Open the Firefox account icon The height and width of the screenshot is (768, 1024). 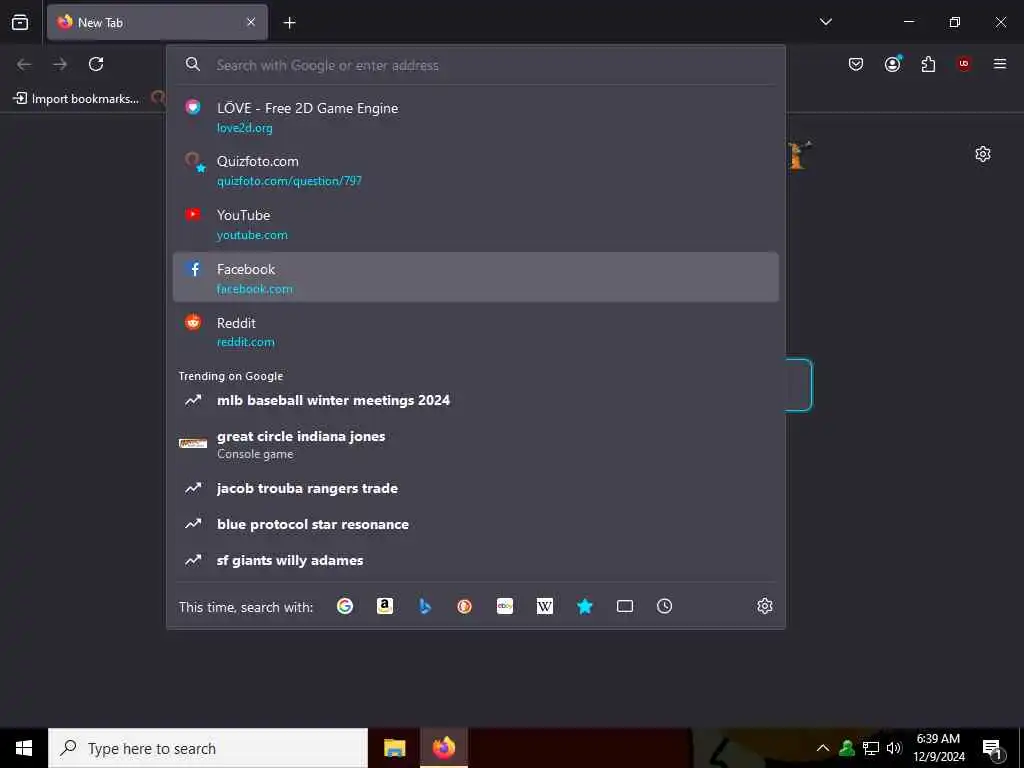[892, 64]
